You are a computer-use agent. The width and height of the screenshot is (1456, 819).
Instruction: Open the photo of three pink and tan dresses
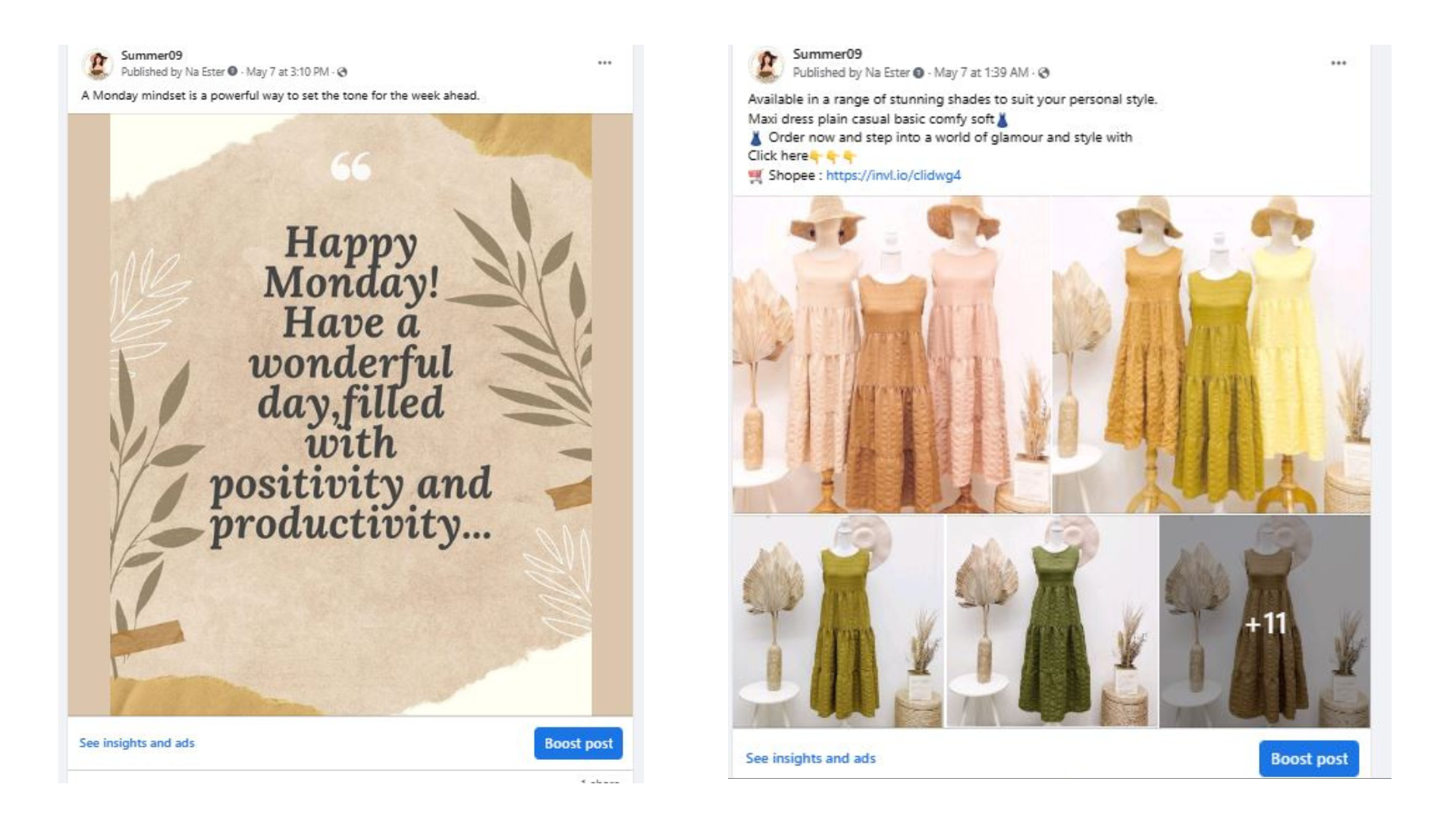coord(891,355)
